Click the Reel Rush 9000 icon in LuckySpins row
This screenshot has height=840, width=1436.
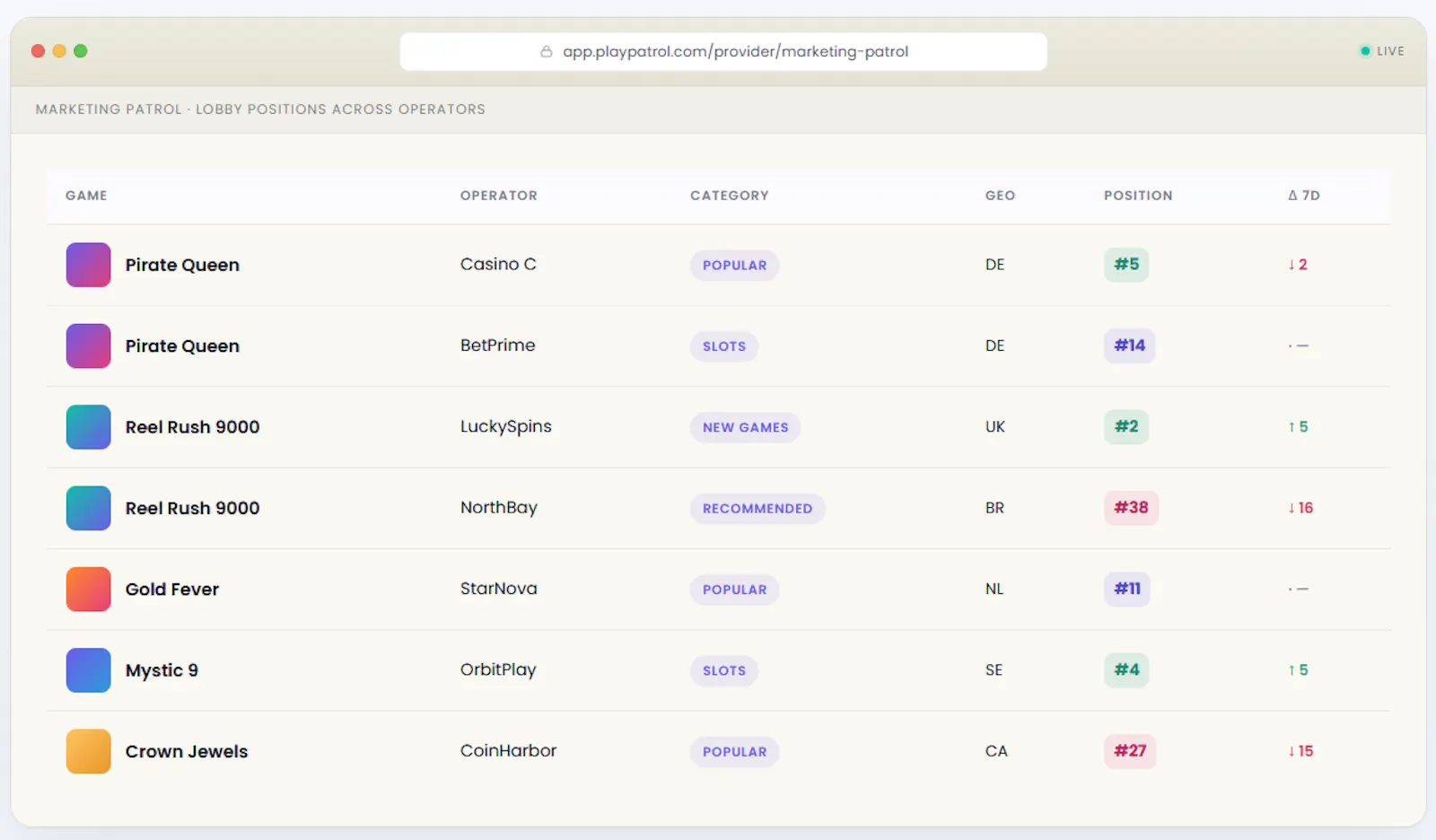(88, 427)
